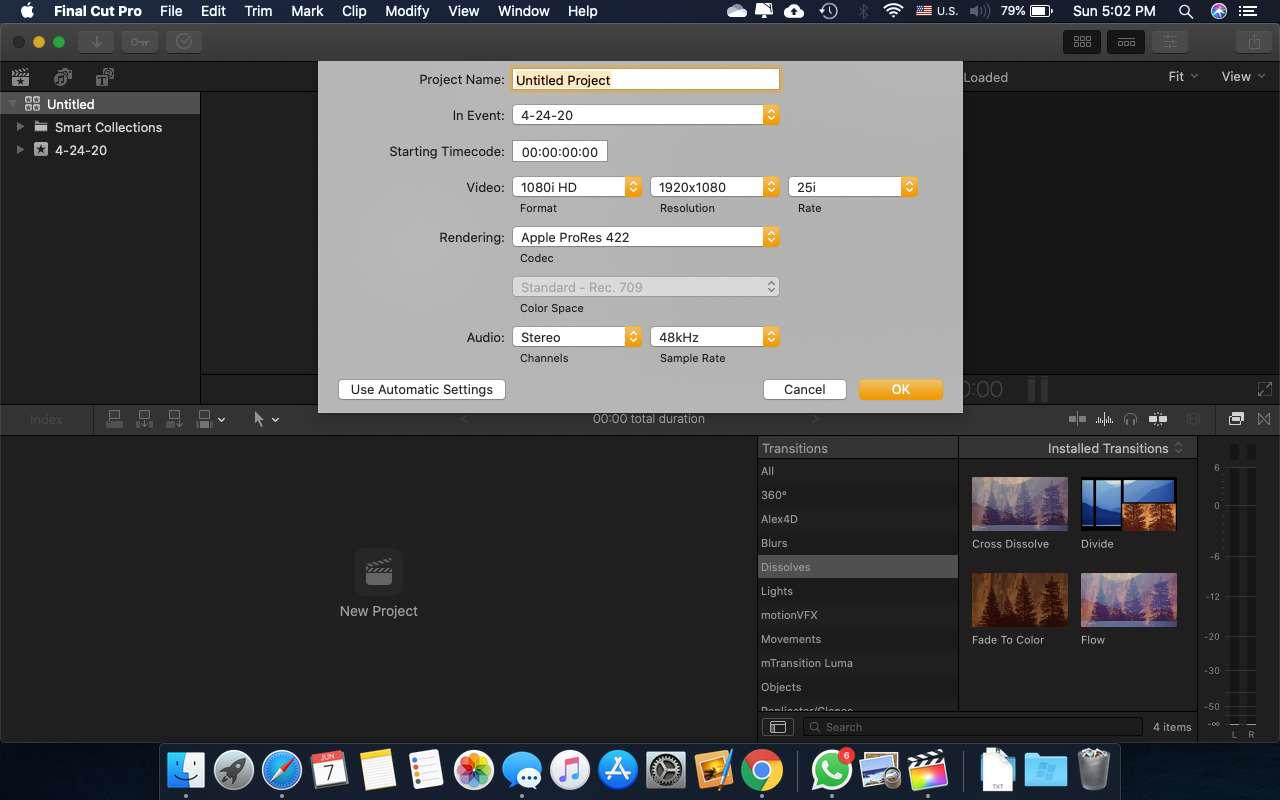Select the Cross Dissolve transition thumbnail
Viewport: 1280px width, 800px height.
tap(1020, 504)
